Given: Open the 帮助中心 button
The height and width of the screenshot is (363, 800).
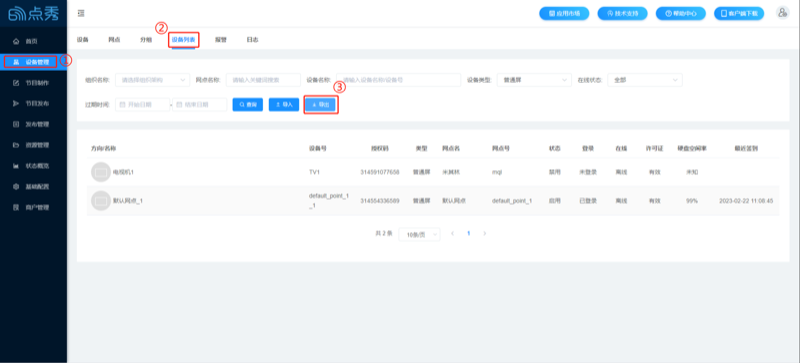Looking at the screenshot, I should tap(681, 14).
